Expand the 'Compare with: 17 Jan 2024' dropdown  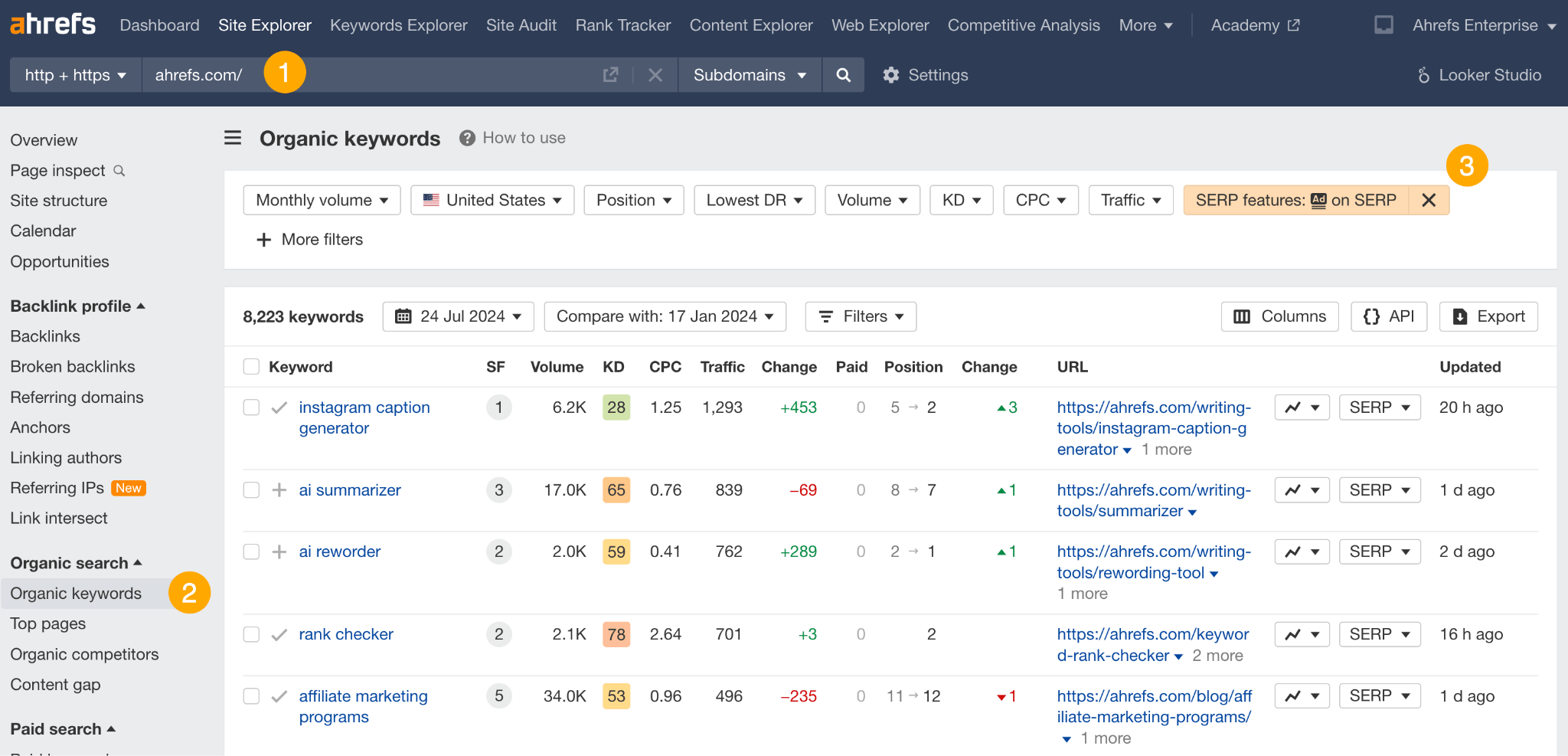coord(665,316)
